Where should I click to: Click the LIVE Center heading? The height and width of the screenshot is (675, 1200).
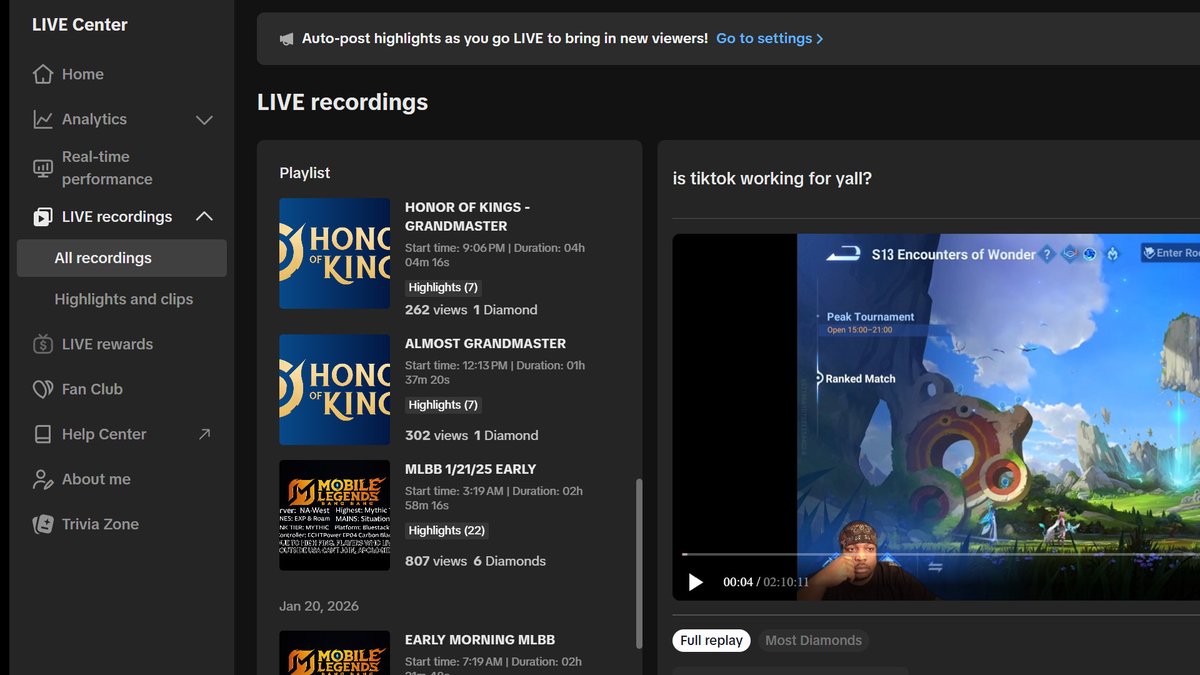tap(80, 25)
